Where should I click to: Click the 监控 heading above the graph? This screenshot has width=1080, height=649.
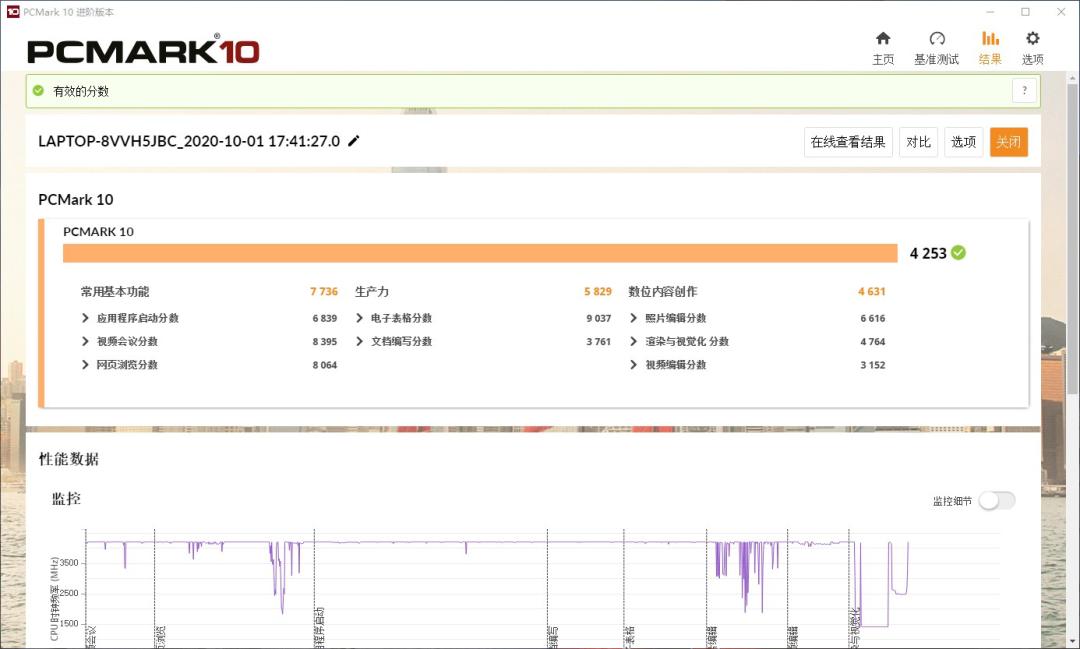(x=66, y=499)
